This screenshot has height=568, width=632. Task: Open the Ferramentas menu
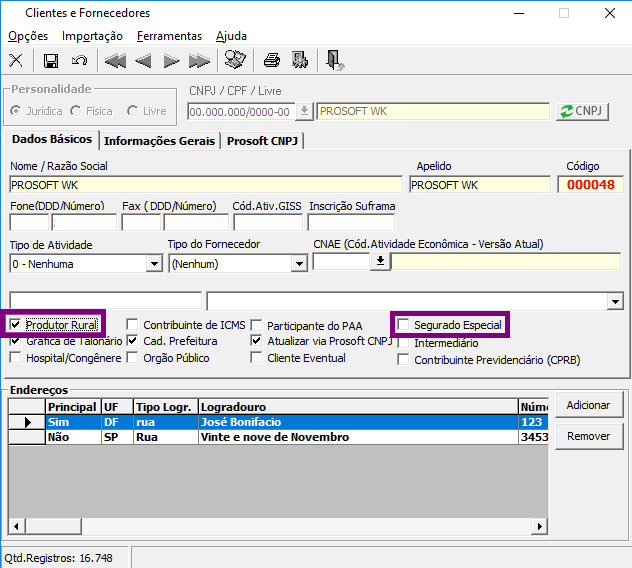(169, 36)
